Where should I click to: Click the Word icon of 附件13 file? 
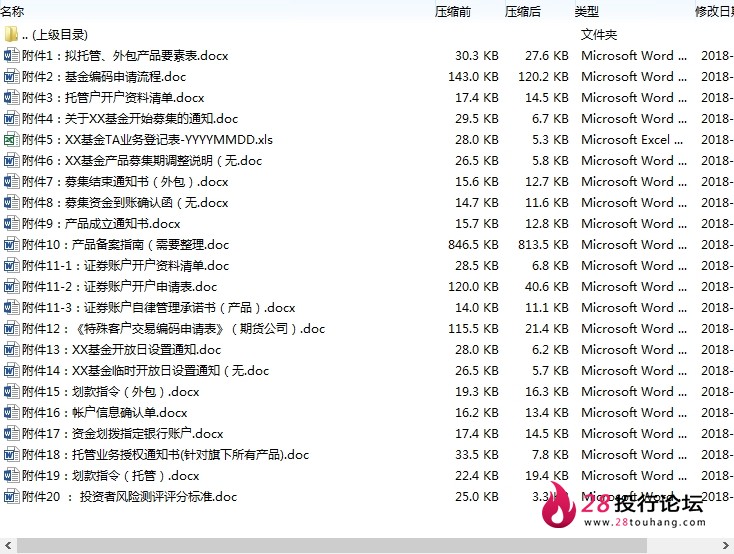[x=11, y=349]
